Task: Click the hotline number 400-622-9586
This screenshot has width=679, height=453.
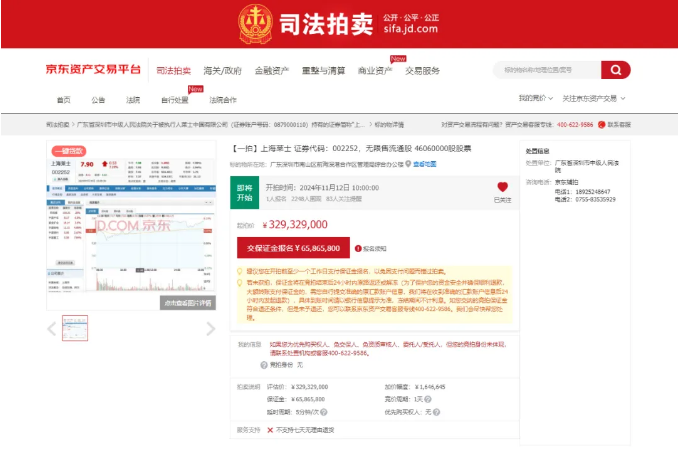Action: click(x=575, y=125)
